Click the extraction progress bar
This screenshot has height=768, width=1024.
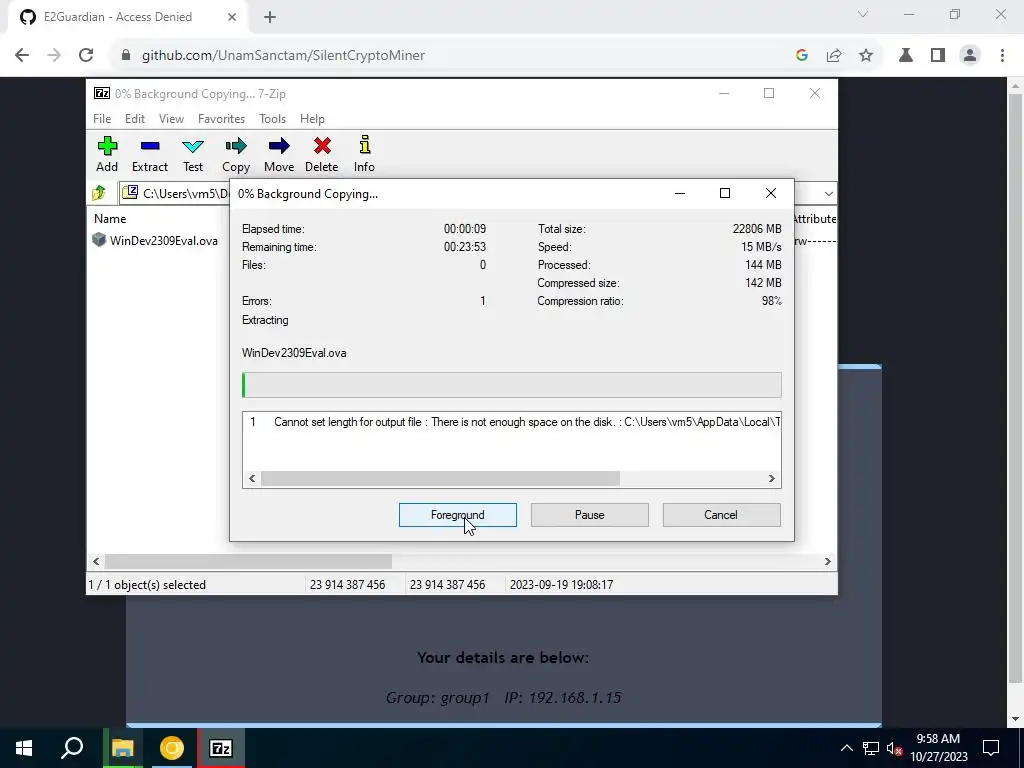(x=511, y=385)
